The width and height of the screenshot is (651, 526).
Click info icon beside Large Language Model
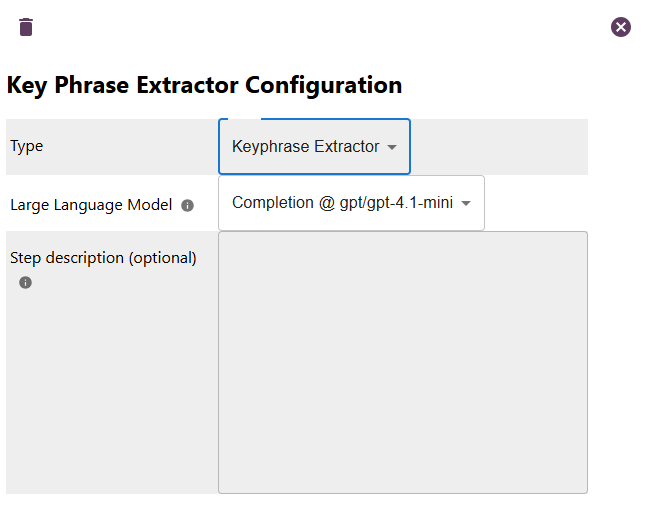[x=187, y=205]
